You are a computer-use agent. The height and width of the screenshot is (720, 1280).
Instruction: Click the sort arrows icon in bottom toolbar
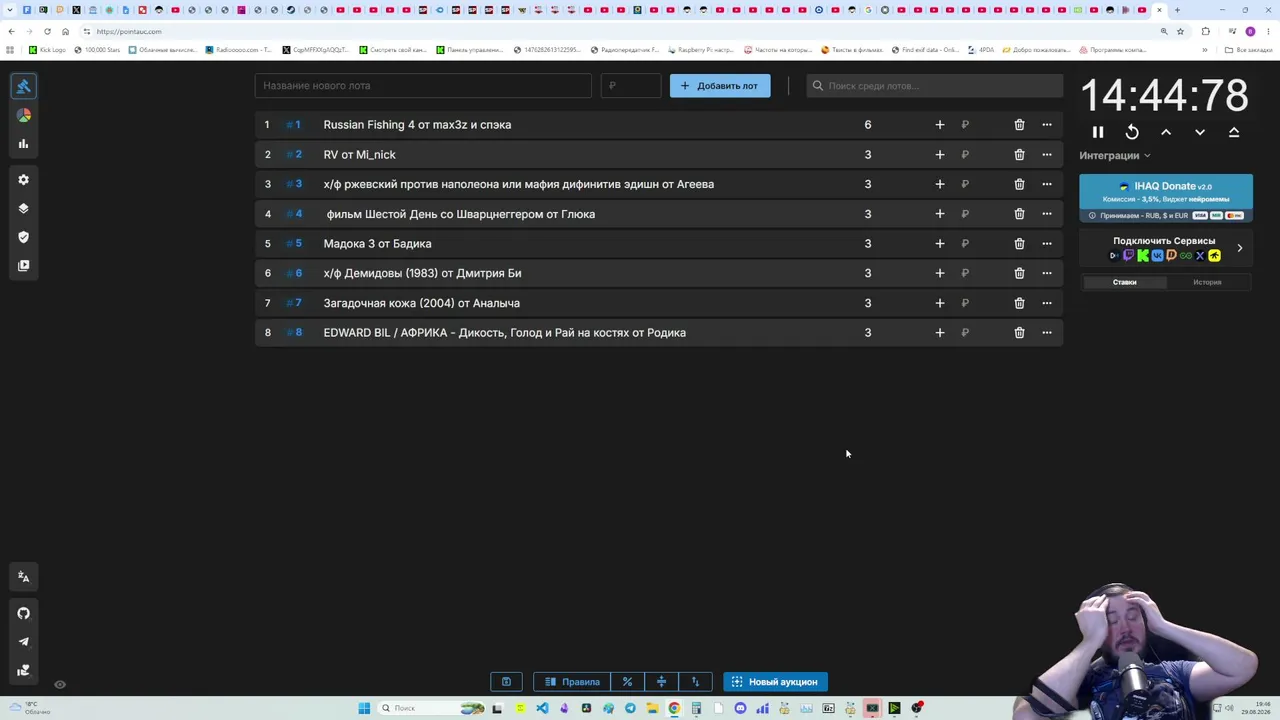(x=695, y=682)
